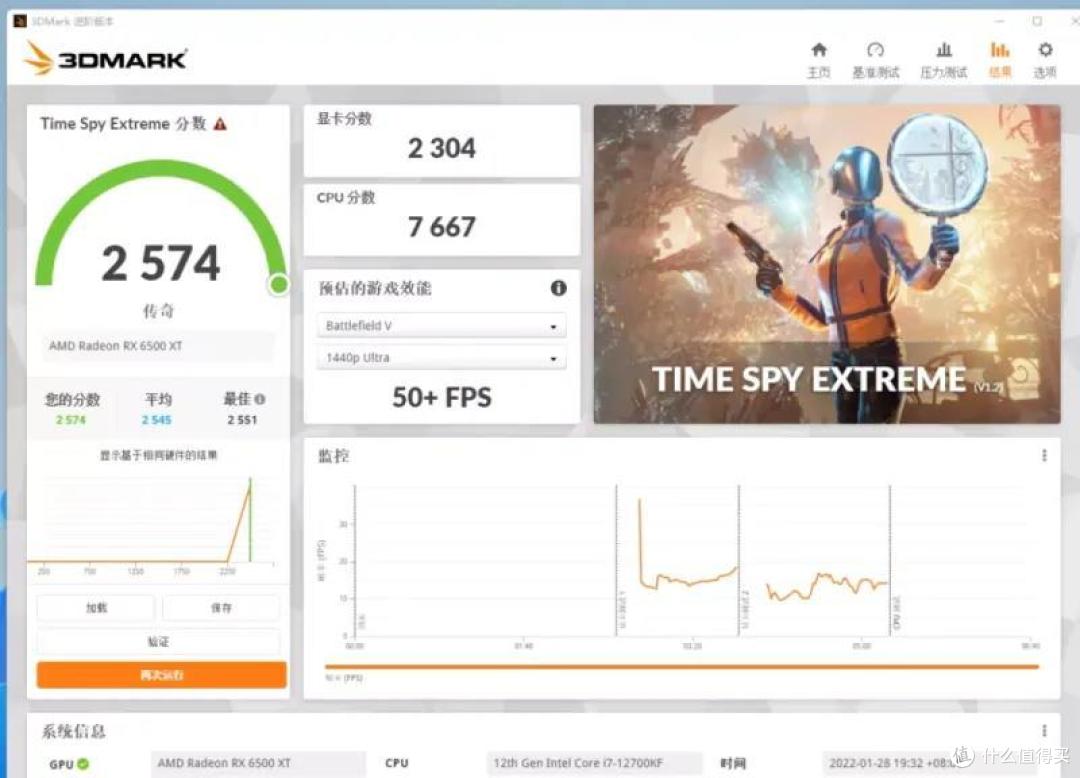Viewport: 1080px width, 778px height.
Task: Click the CPU score 7 667
Action: tap(442, 227)
